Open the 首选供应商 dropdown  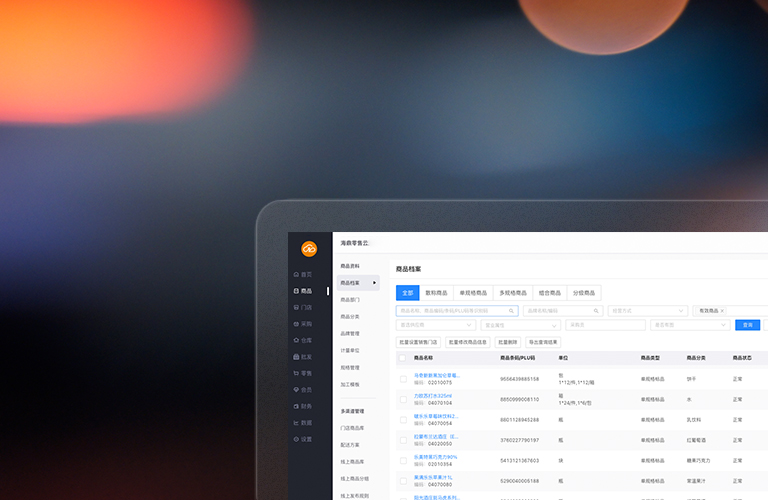[435, 325]
